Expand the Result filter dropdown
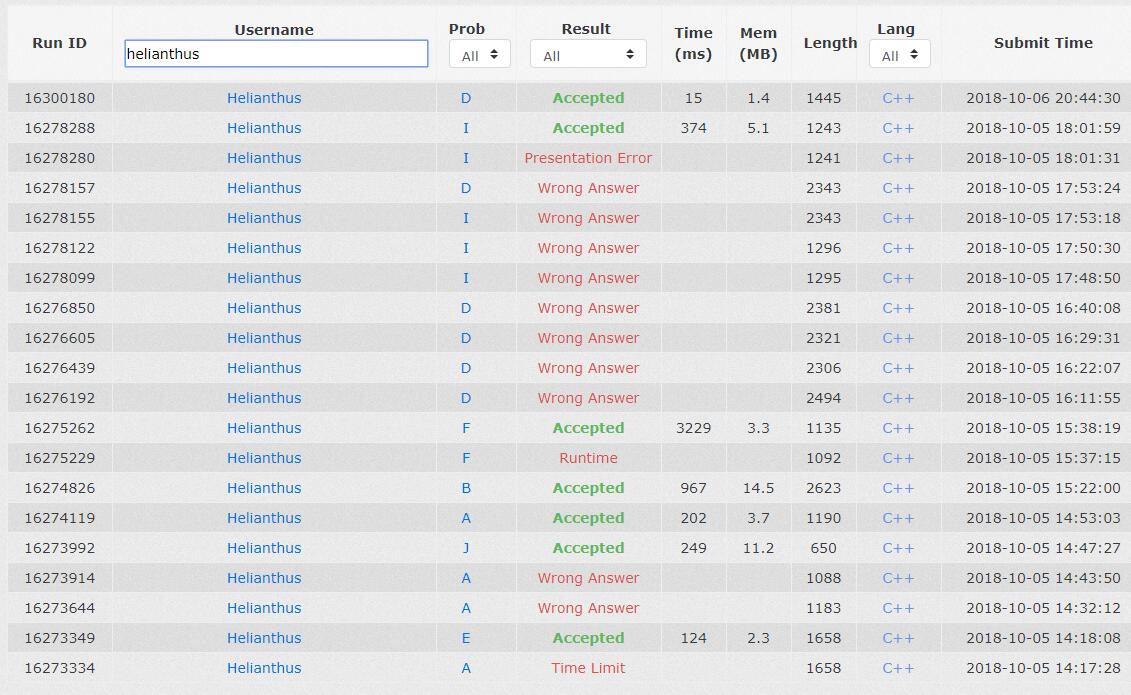 tap(588, 55)
